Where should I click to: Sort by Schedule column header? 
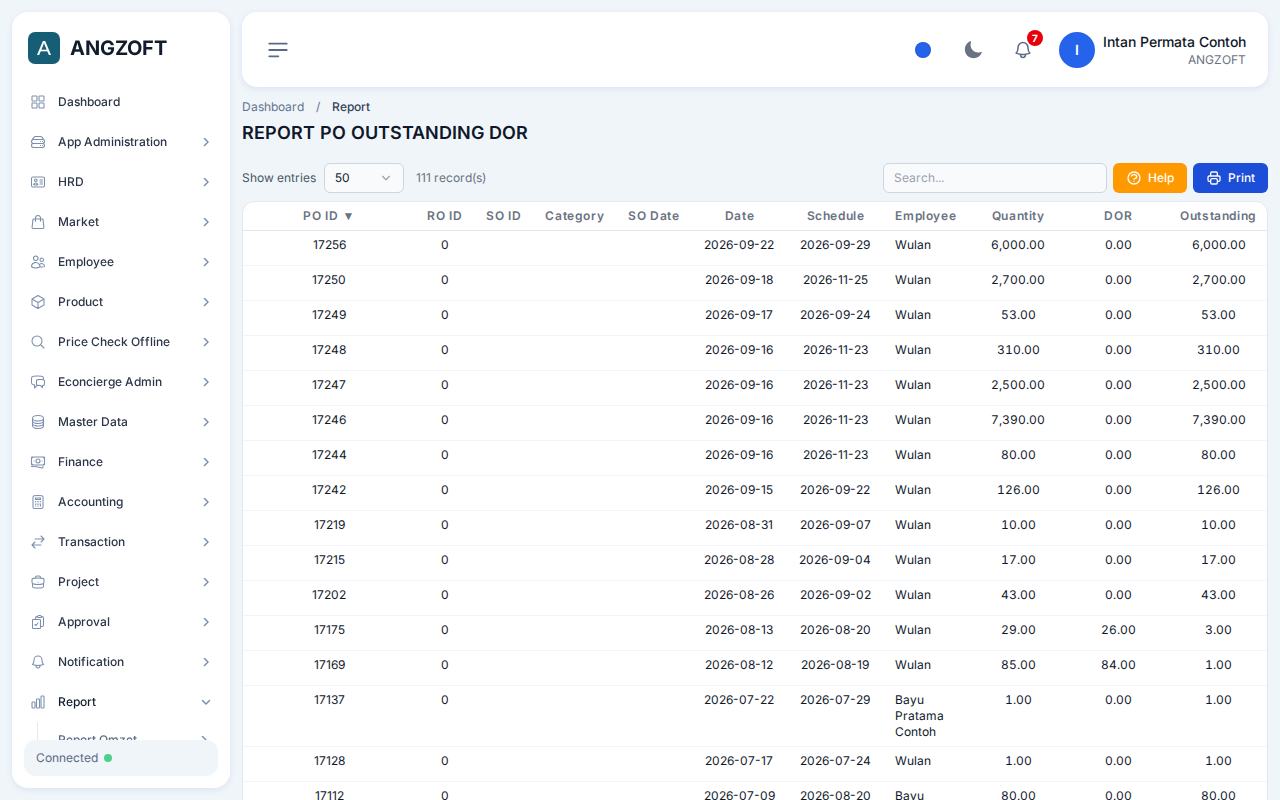(x=835, y=216)
